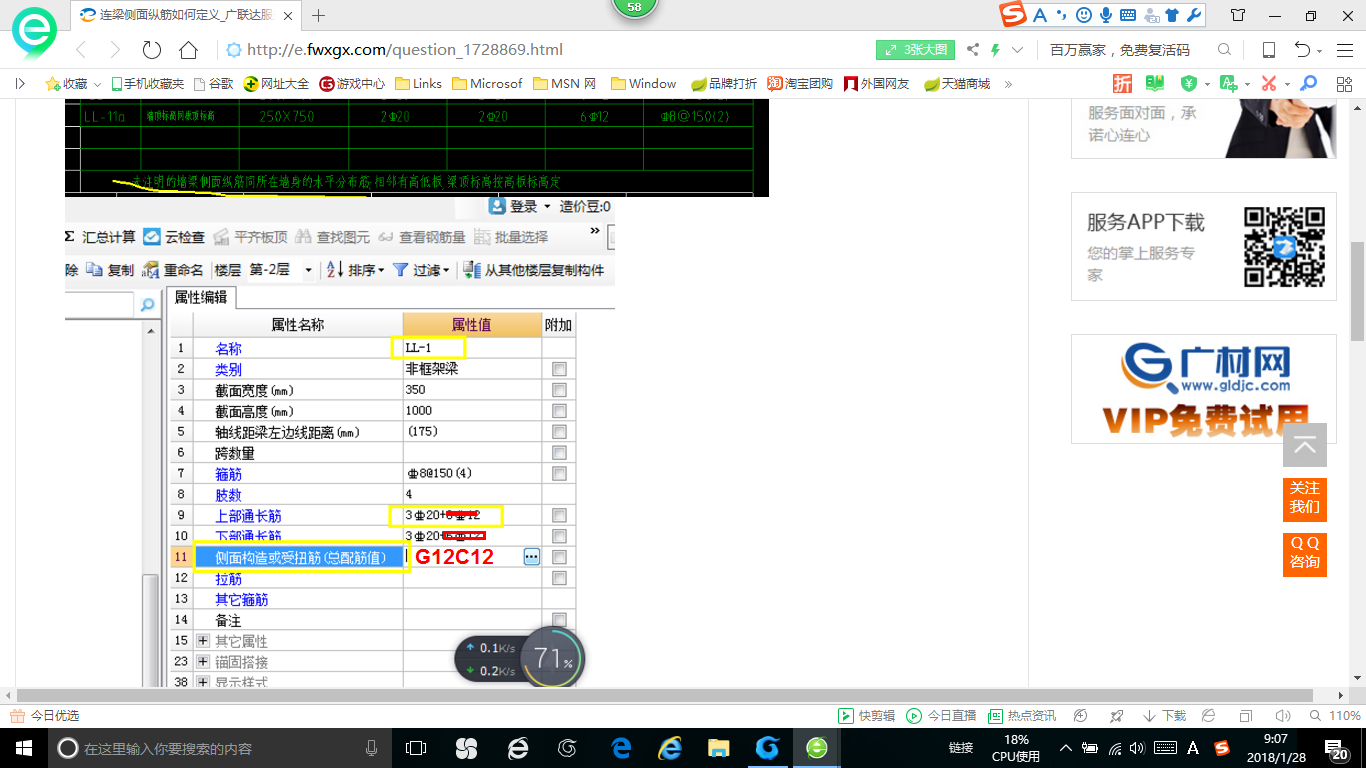This screenshot has height=768, width=1366.
Task: Select the 侧面构造或受扭筋 property row
Action: 300,557
